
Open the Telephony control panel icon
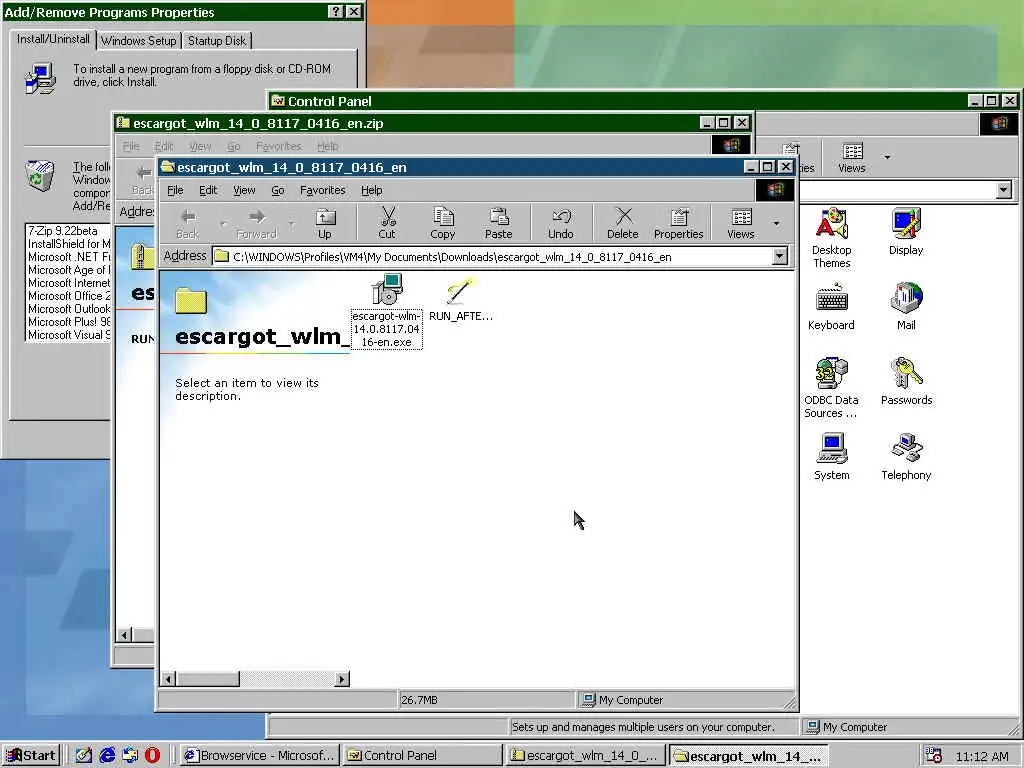point(906,457)
